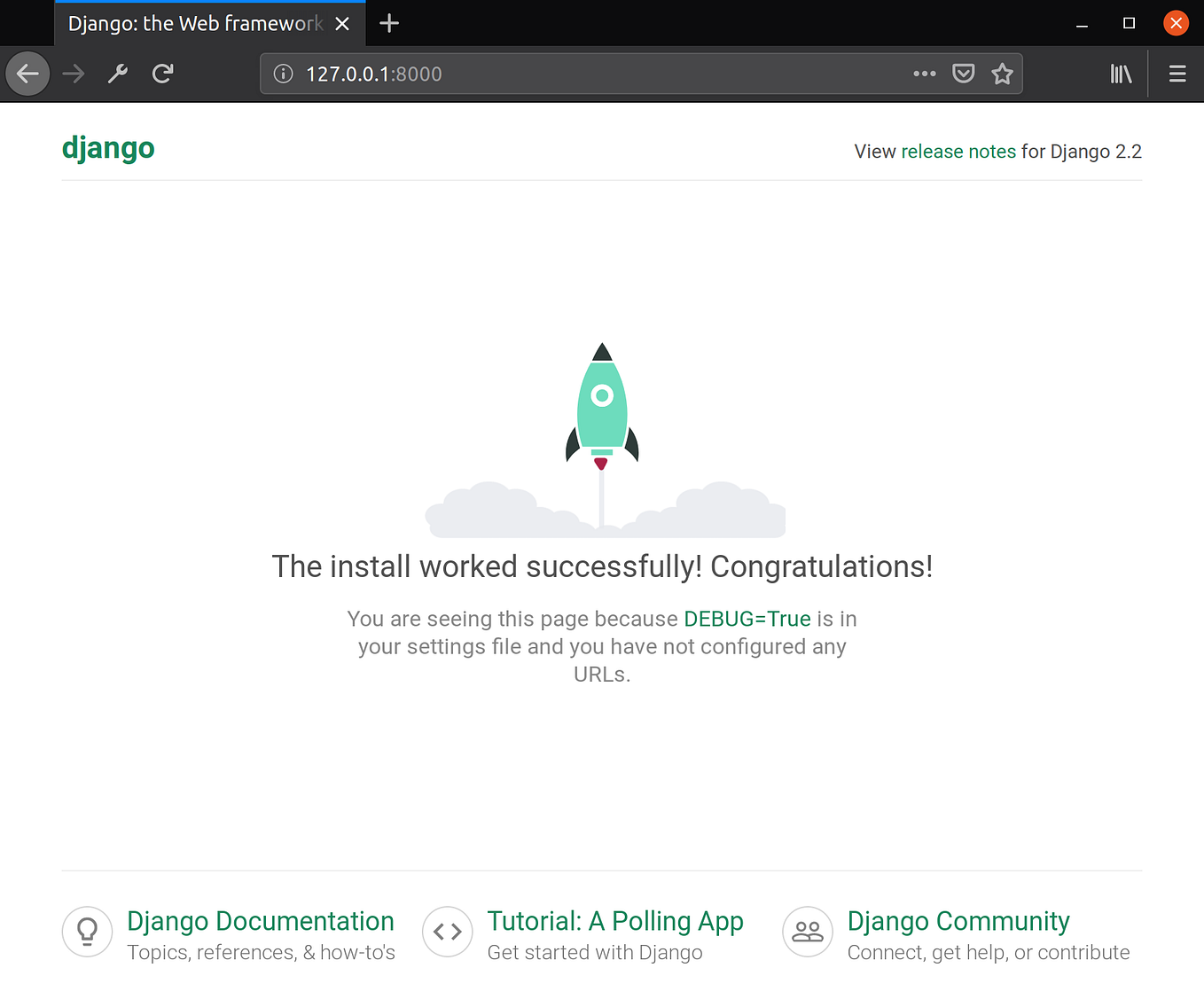Open the Tutorial: A Polling App link
This screenshot has width=1204, height=999.
click(615, 921)
